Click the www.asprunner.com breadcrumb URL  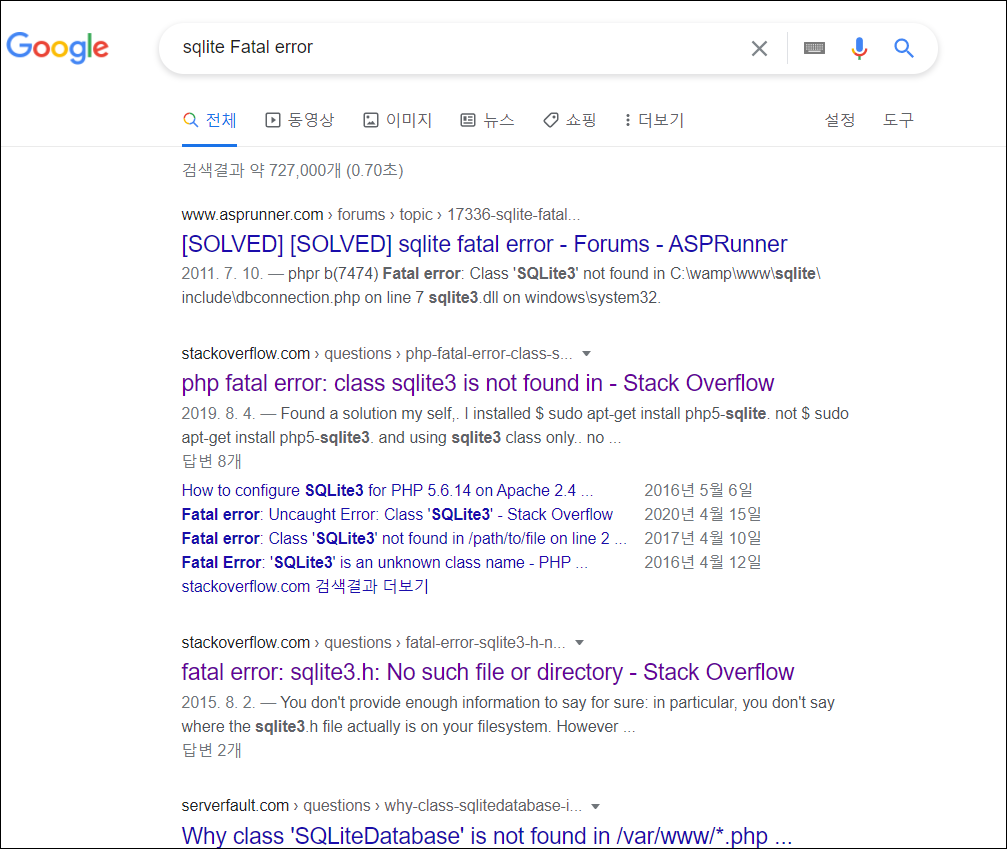coord(380,214)
